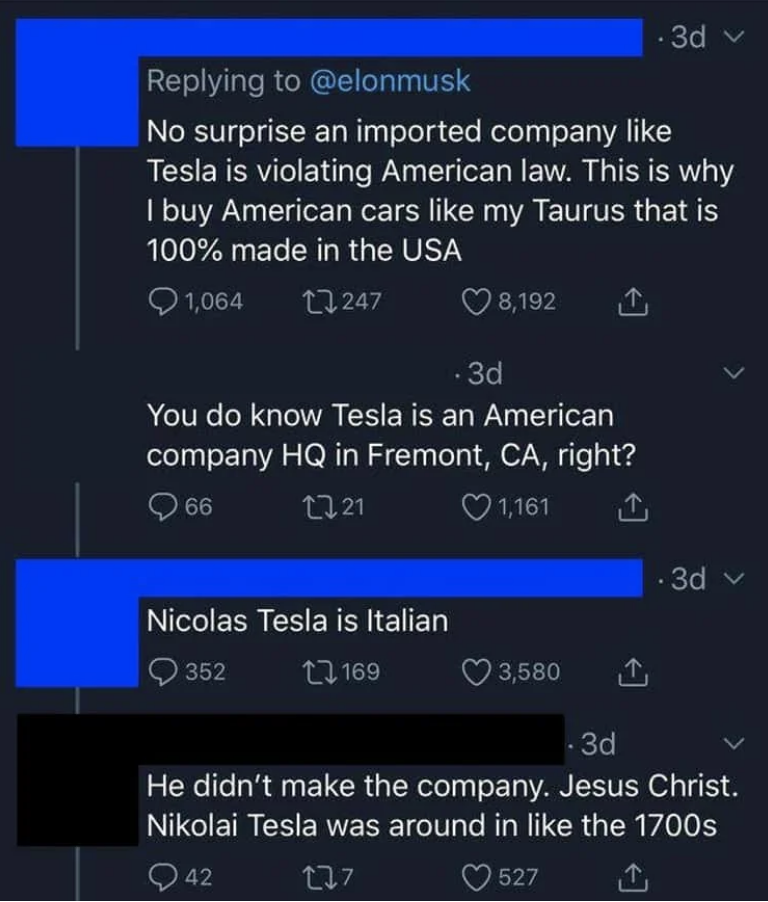Open the share icon on the first tweet
Viewport: 768px width, 902px height.
pos(631,301)
